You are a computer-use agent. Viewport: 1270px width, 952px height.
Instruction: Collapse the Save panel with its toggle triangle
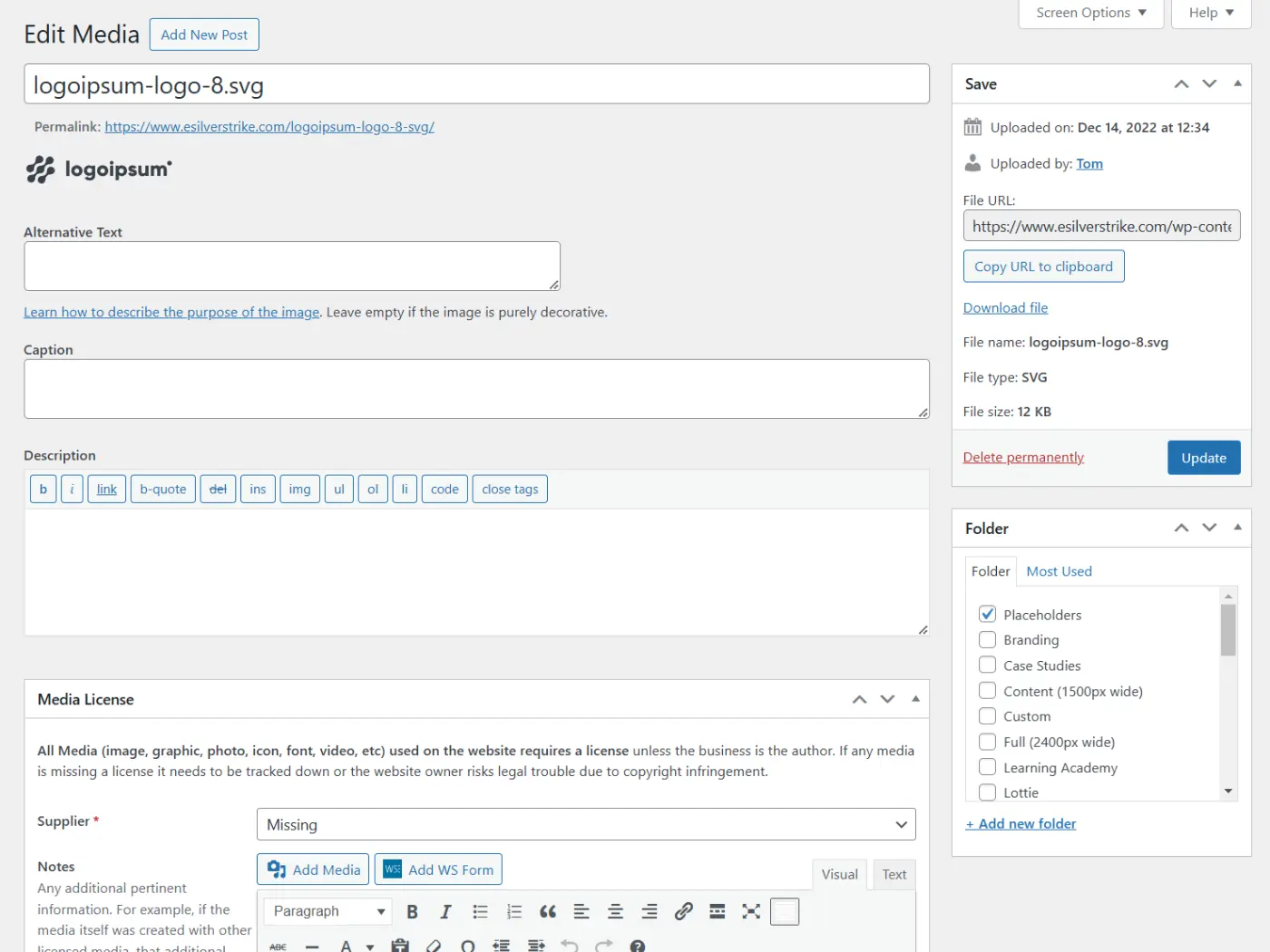(x=1237, y=83)
